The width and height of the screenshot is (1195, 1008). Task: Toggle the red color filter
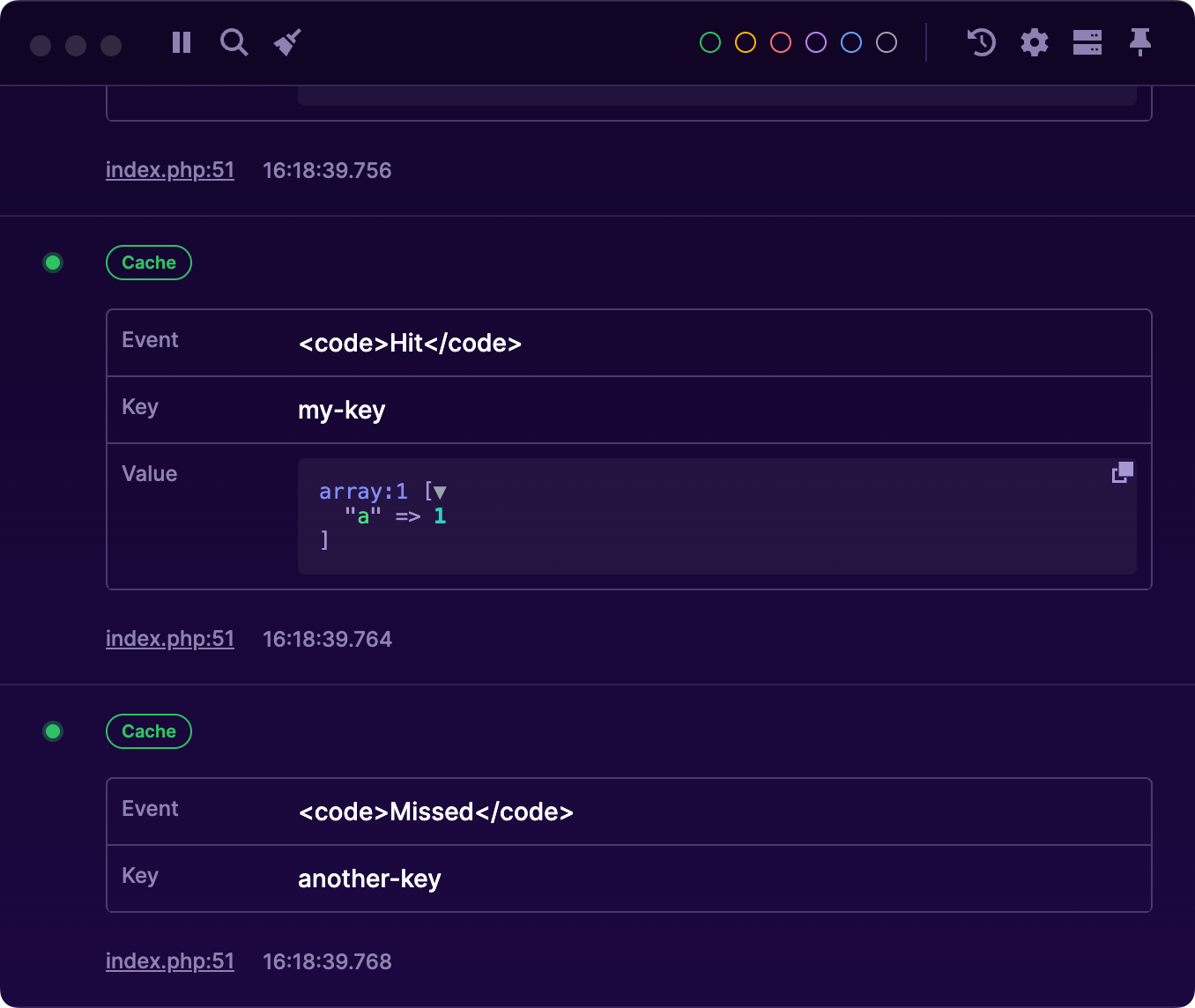pyautogui.click(x=780, y=41)
